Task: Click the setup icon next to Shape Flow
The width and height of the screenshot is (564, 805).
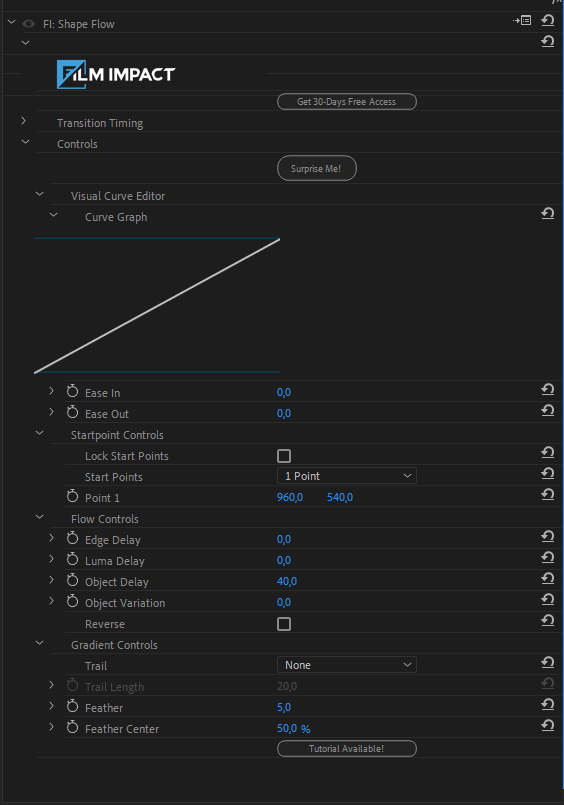Action: 522,21
